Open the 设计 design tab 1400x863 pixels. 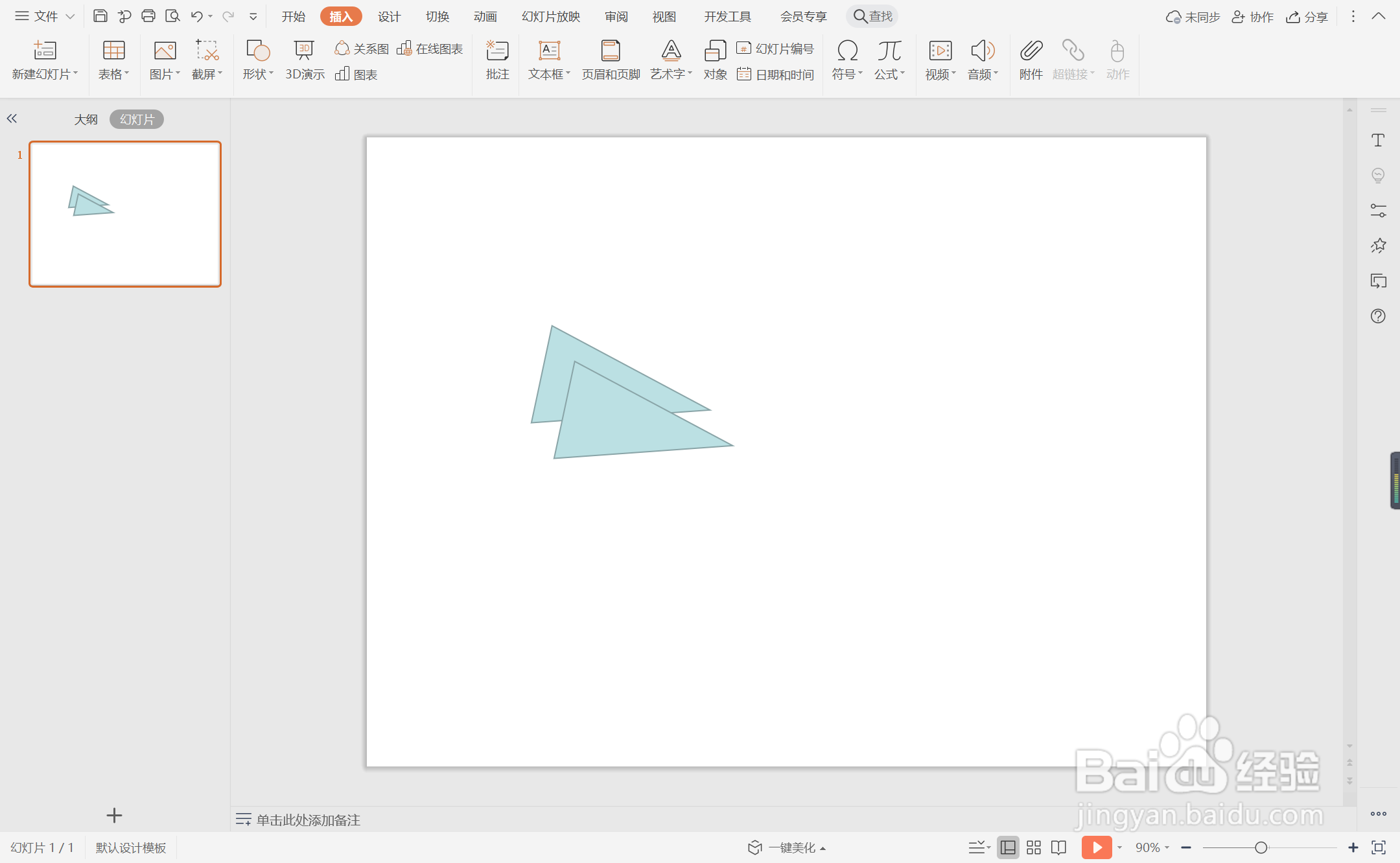[x=389, y=16]
